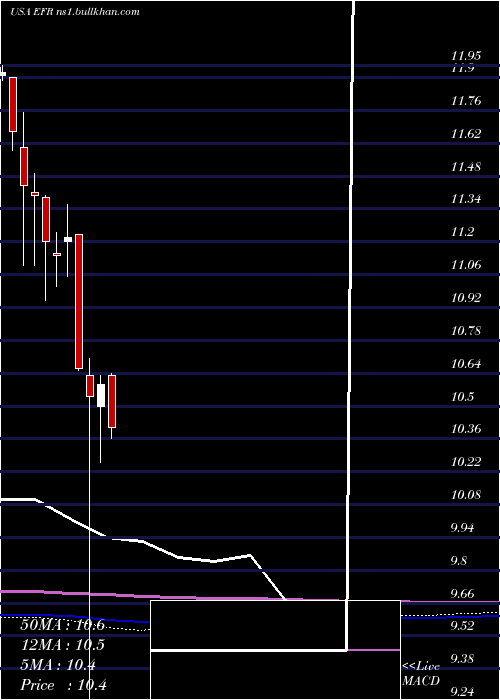Image resolution: width=500 pixels, height=700 pixels.
Task: Click the 9.66 axis value
Action: pyautogui.click(x=464, y=594)
